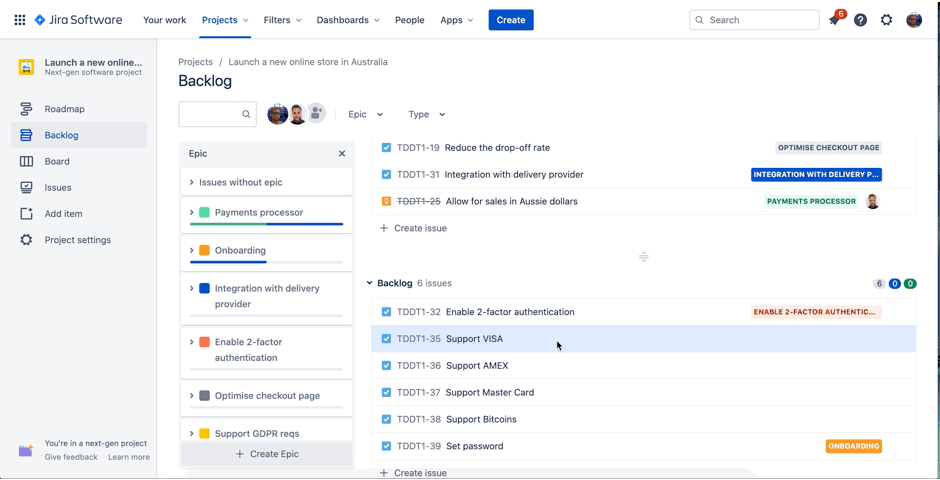Click the Roadmap sidebar icon
The image size is (940, 480).
tap(26, 109)
